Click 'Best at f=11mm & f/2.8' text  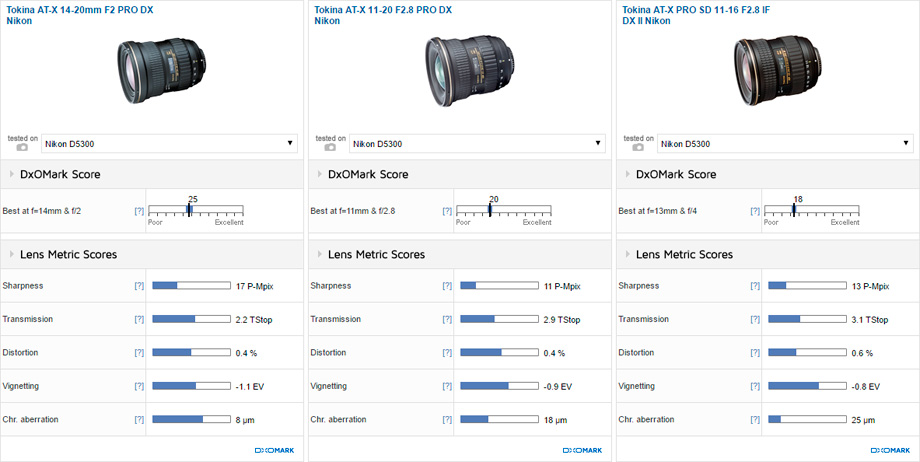[x=353, y=211]
